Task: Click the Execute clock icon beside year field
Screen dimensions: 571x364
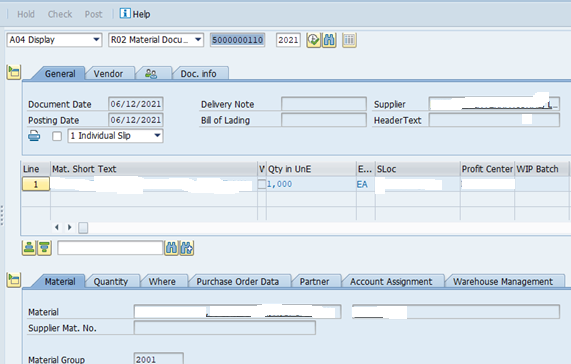Action: point(313,40)
